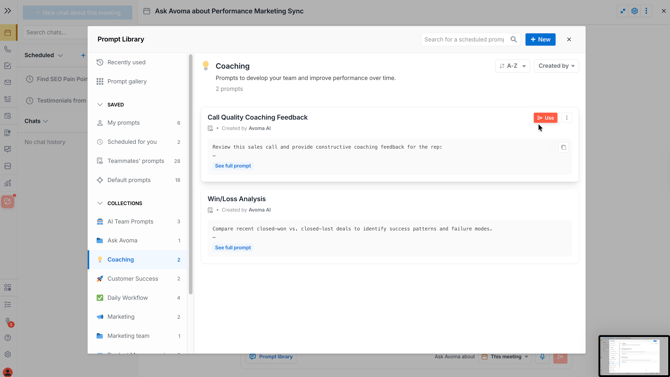The width and height of the screenshot is (670, 377).
Task: Select Default prompts
Action: click(x=138, y=180)
